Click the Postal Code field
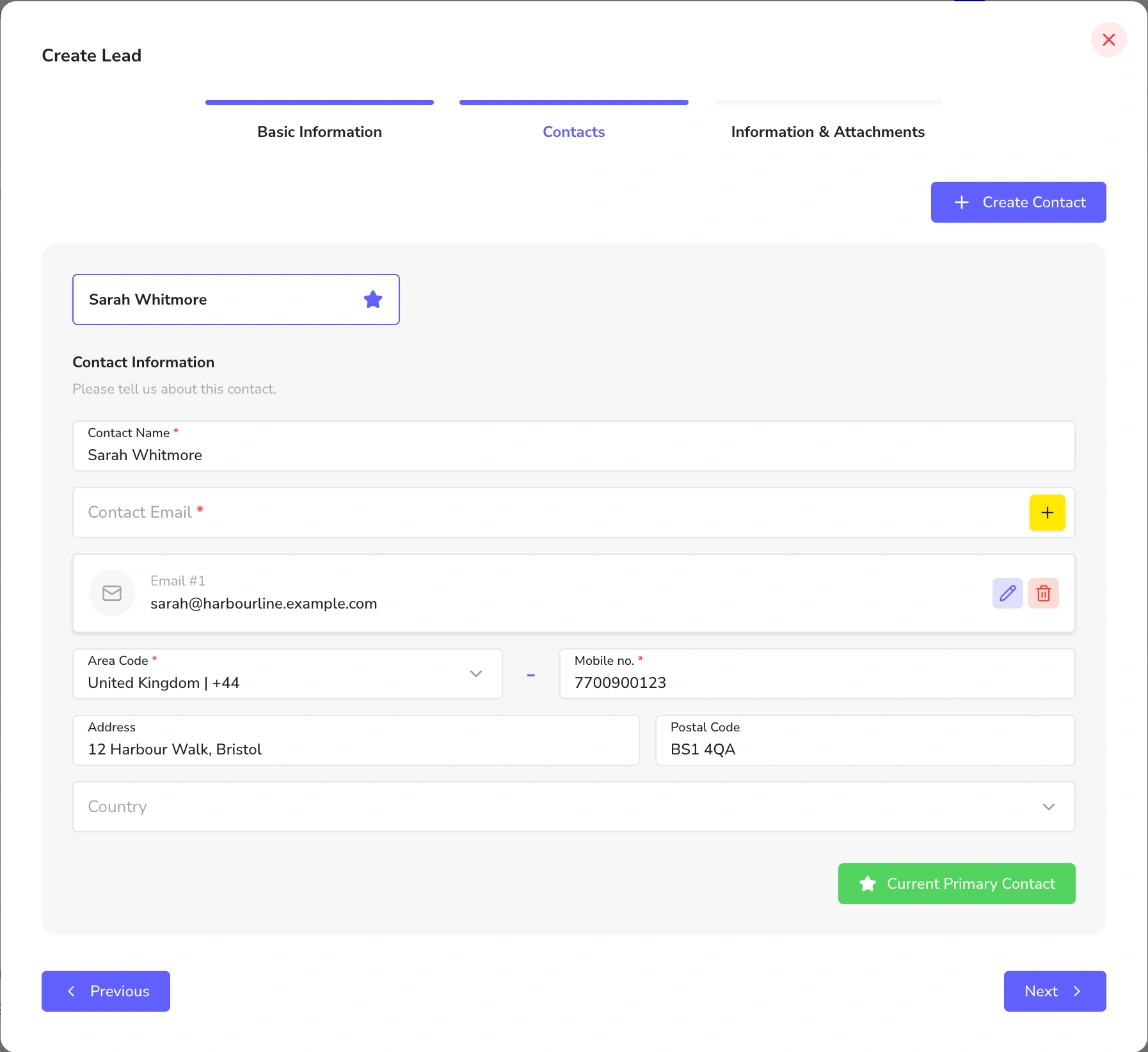Viewport: 1148px width, 1052px height. pos(865,740)
